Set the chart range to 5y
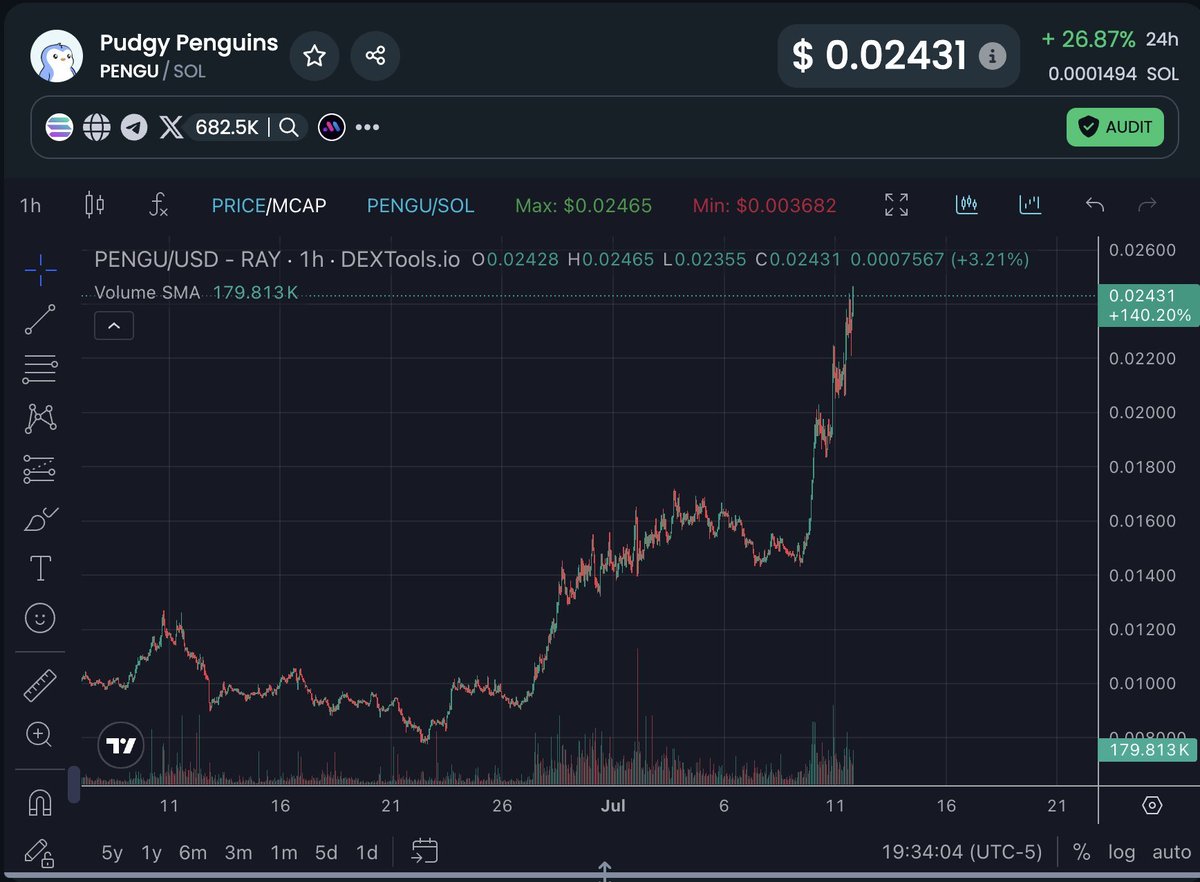This screenshot has height=882, width=1200. coord(112,853)
